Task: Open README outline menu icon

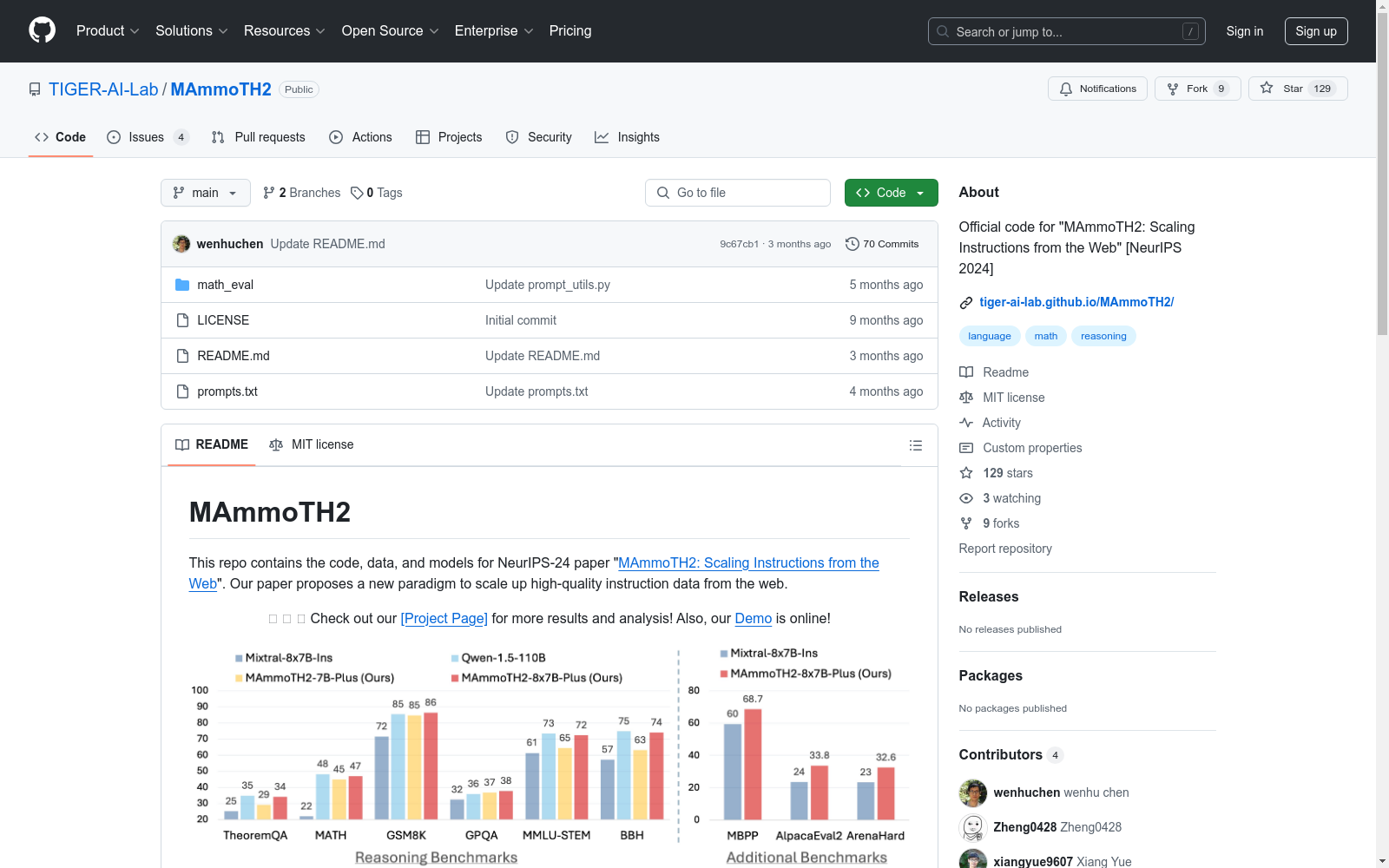Action: 915,445
